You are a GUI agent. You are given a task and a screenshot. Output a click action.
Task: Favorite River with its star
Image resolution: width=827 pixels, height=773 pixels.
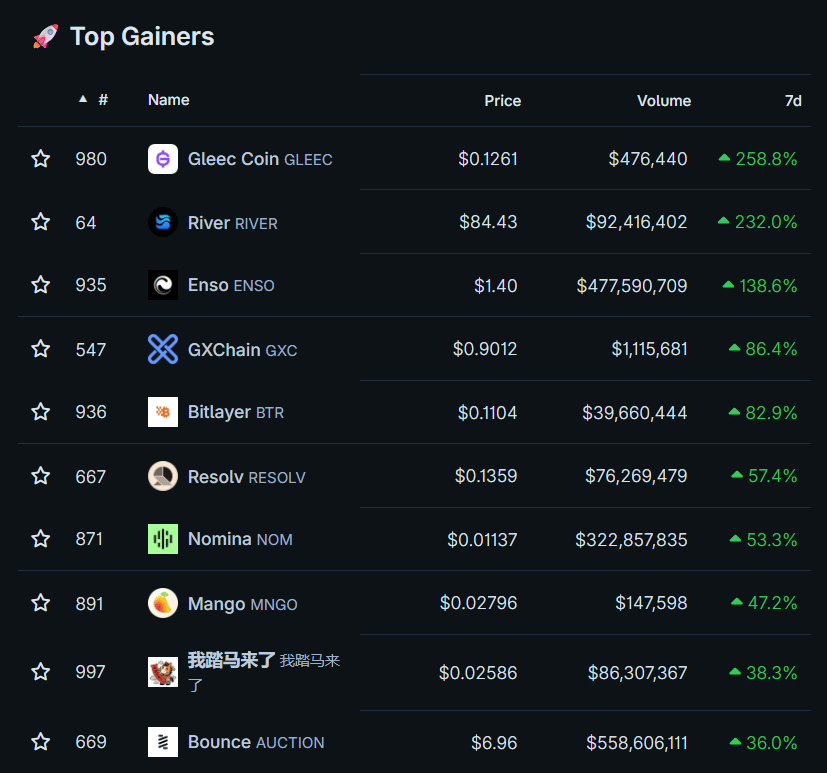pos(41,222)
